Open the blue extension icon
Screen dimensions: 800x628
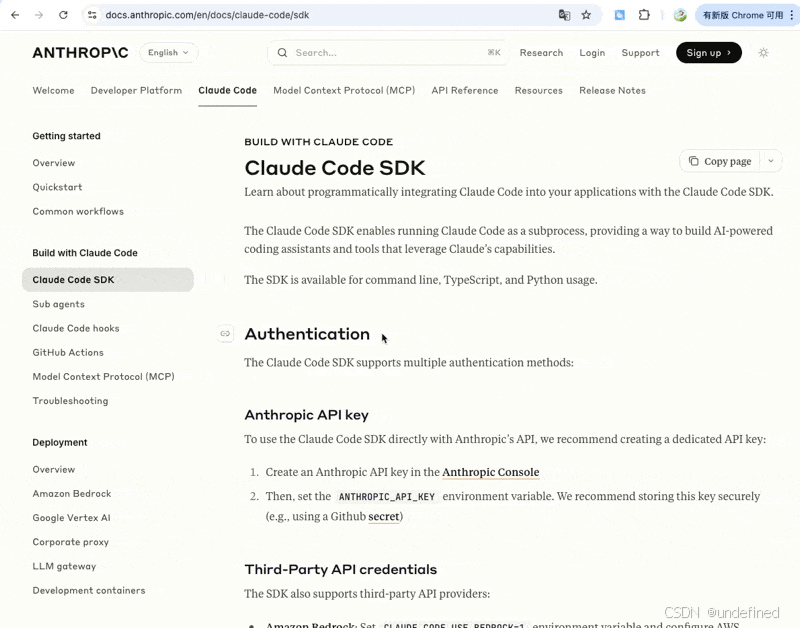coord(619,15)
